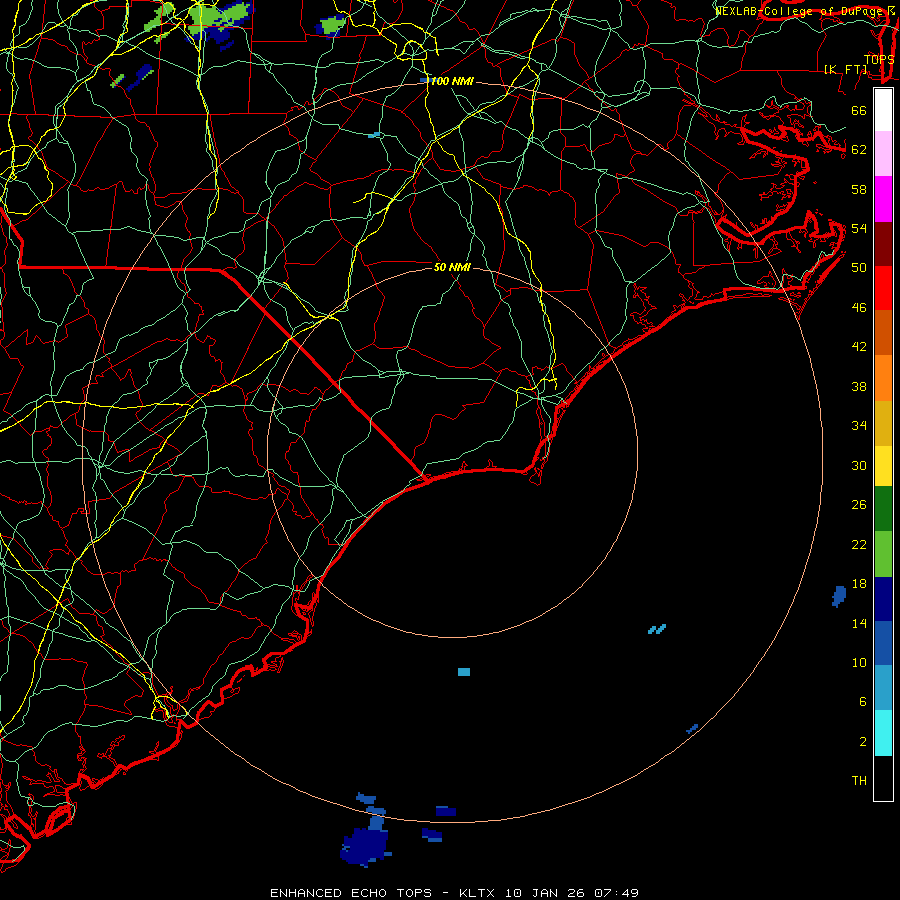
Task: Click the navy 14-18 kft legend swatch
Action: point(883,599)
